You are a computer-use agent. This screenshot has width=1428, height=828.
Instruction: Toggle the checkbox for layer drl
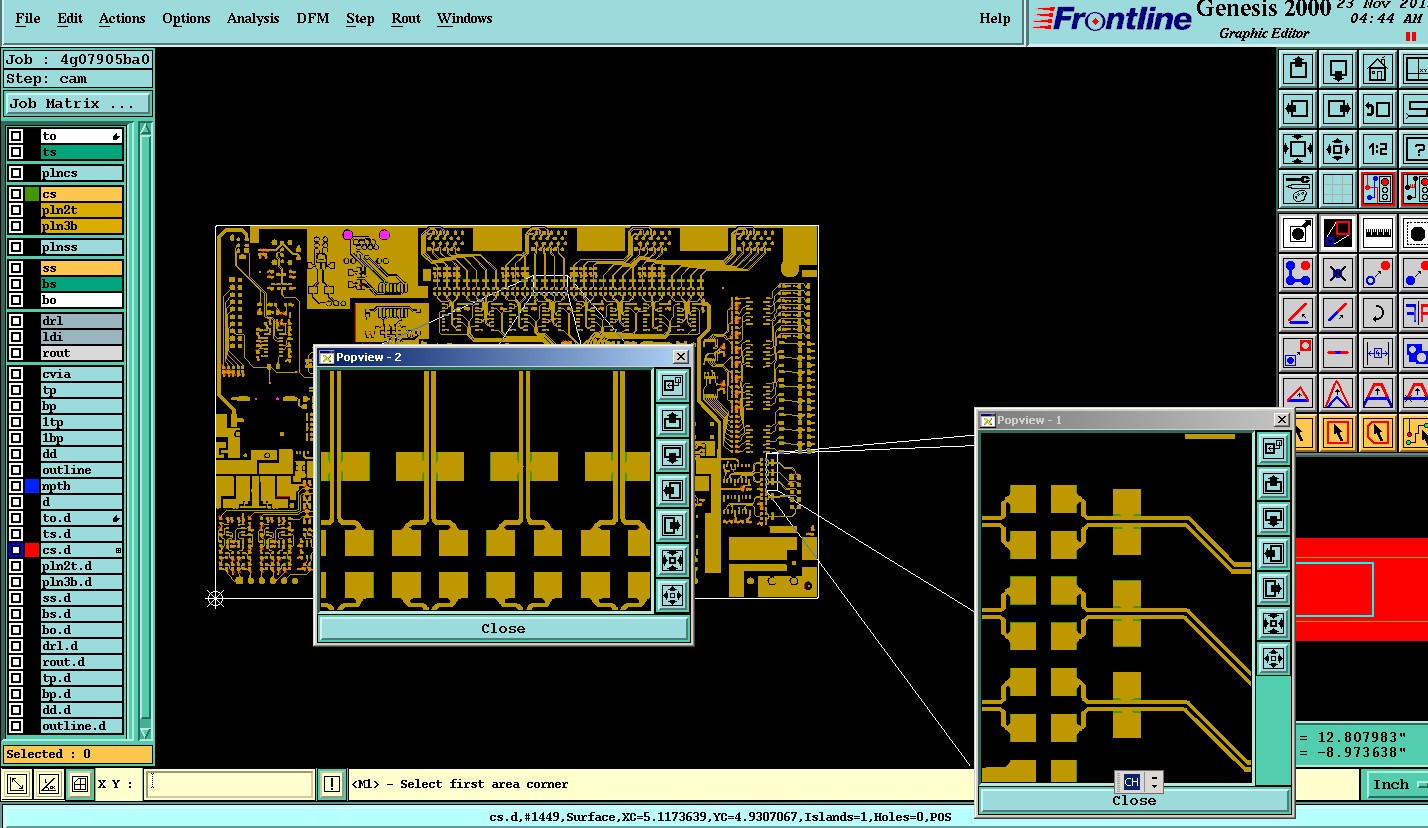[16, 321]
